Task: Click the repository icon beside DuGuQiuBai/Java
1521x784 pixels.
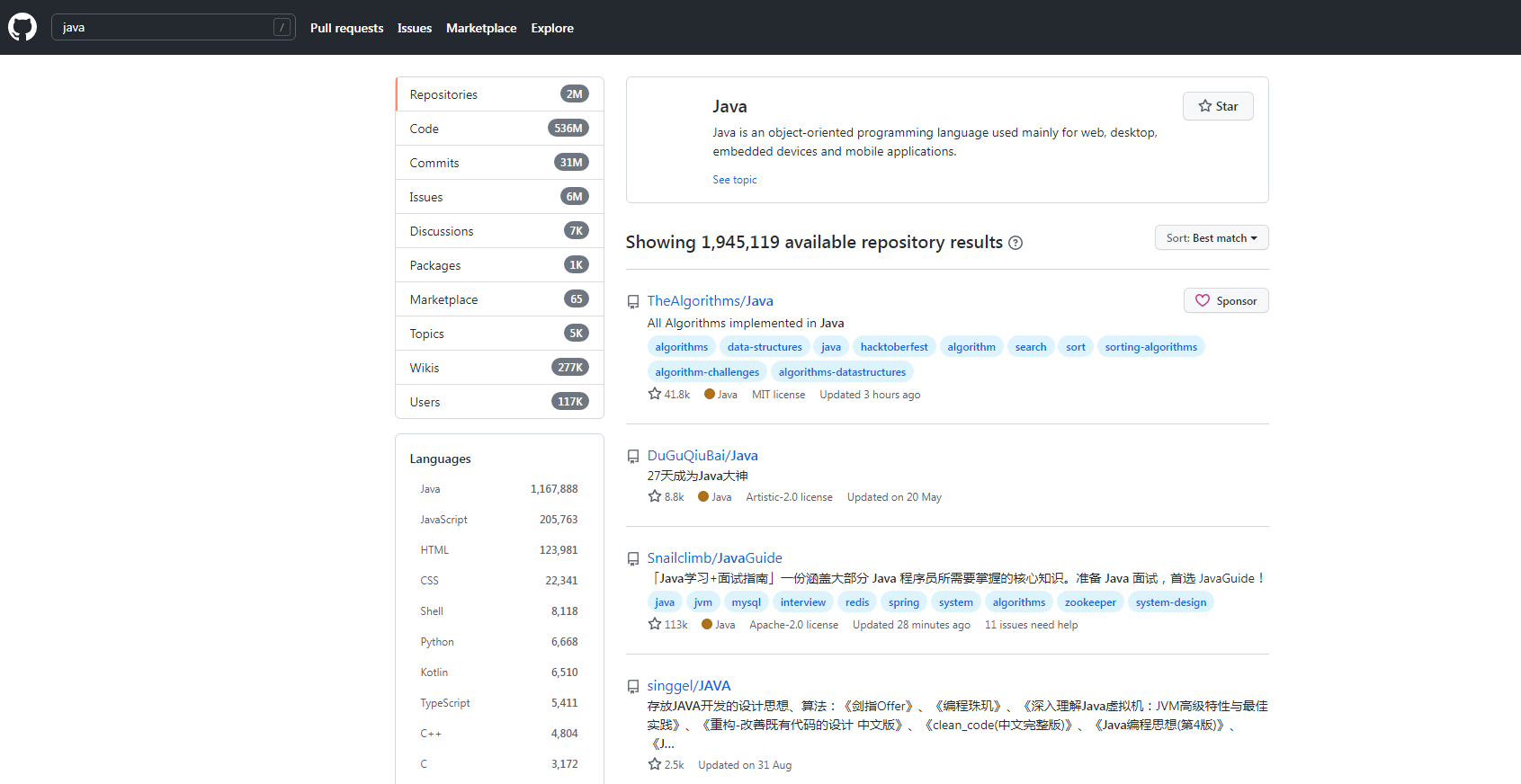Action: coord(633,457)
